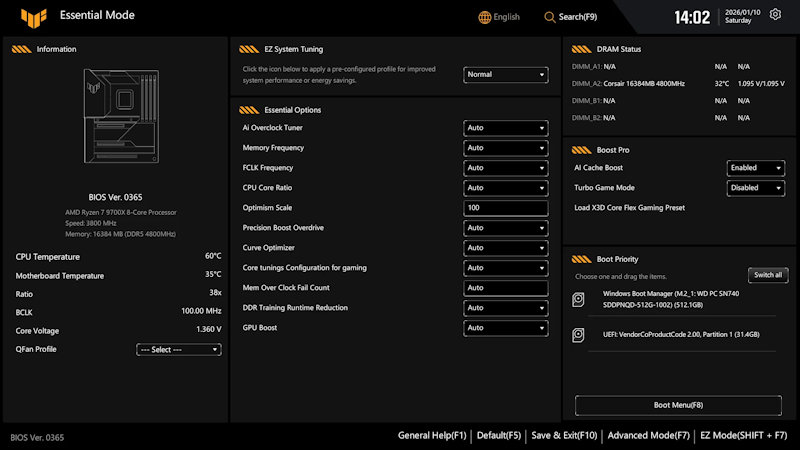Open settings via the gear icon
Viewport: 800px width, 450px height.
775,14
